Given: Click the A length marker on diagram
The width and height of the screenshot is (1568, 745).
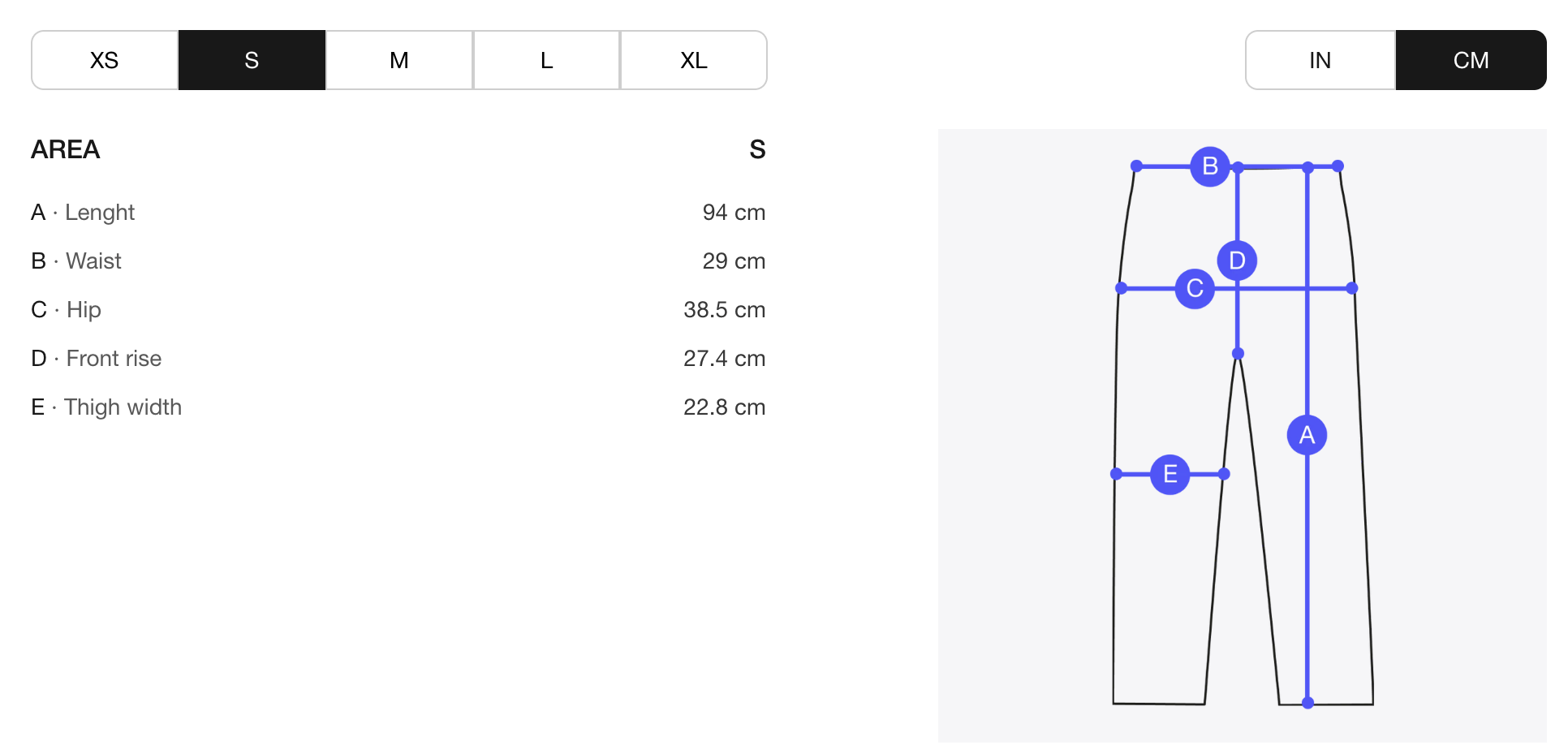Looking at the screenshot, I should pos(1307,435).
